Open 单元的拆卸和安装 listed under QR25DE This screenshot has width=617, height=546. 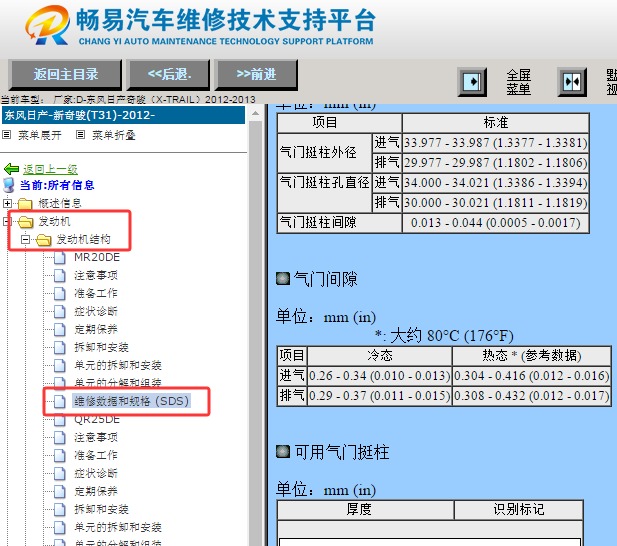[x=118, y=527]
